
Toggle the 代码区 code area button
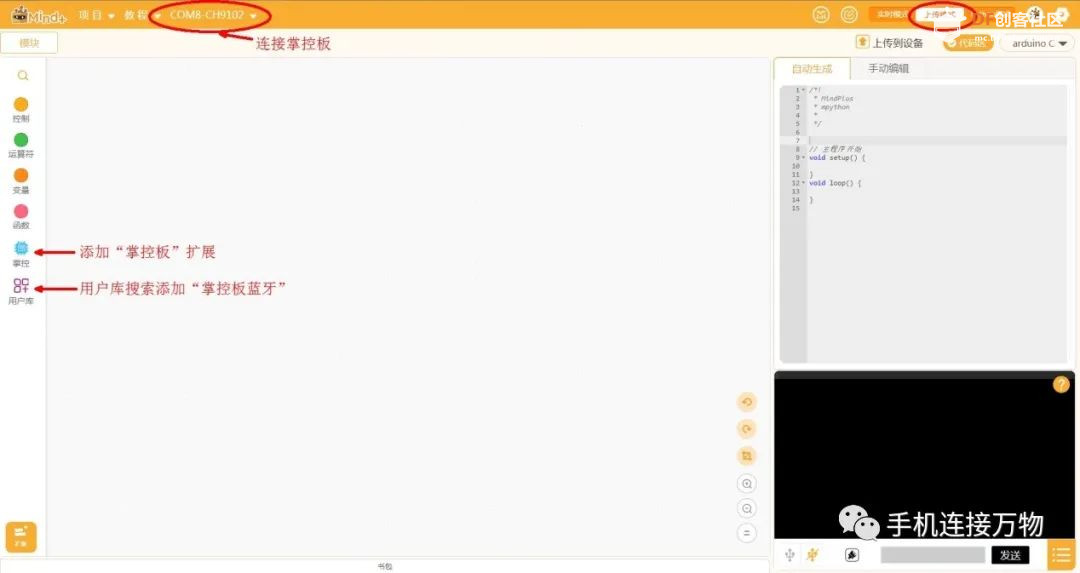(x=968, y=43)
